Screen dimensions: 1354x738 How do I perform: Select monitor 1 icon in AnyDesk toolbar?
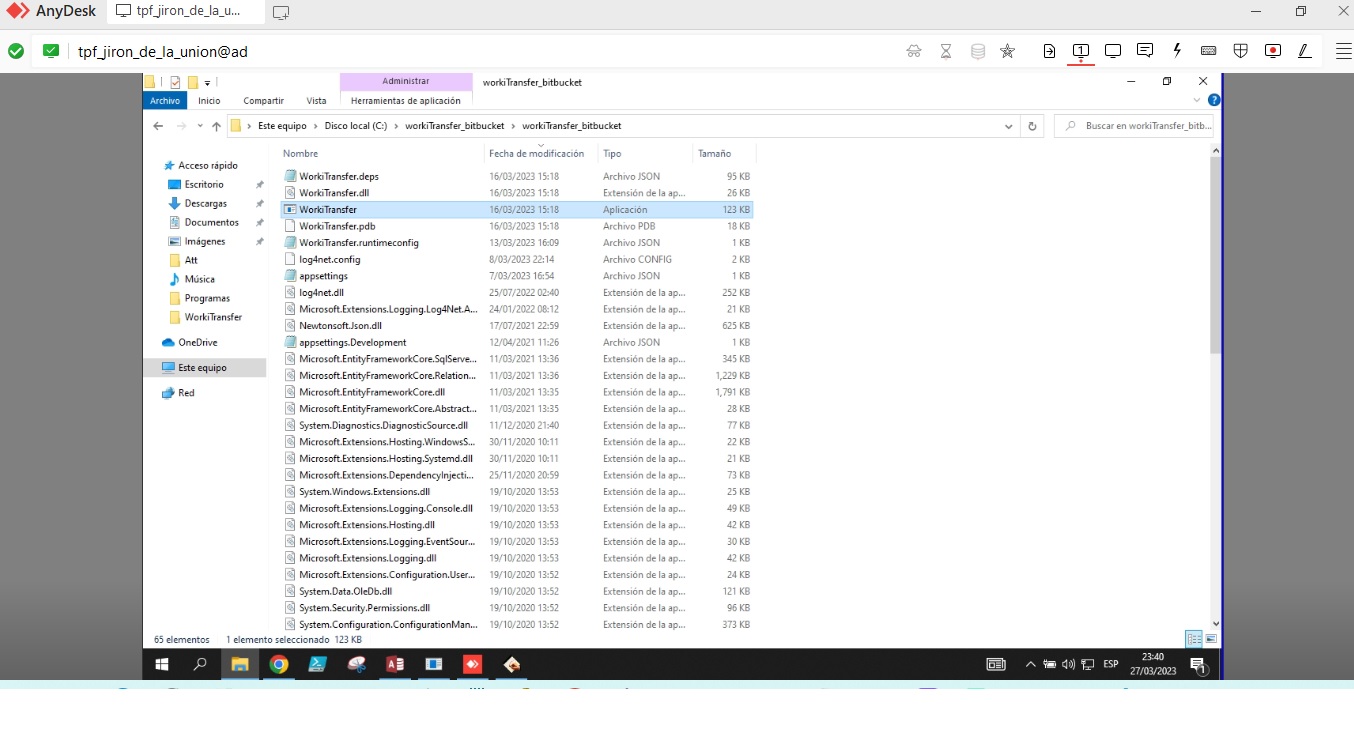(x=1081, y=51)
